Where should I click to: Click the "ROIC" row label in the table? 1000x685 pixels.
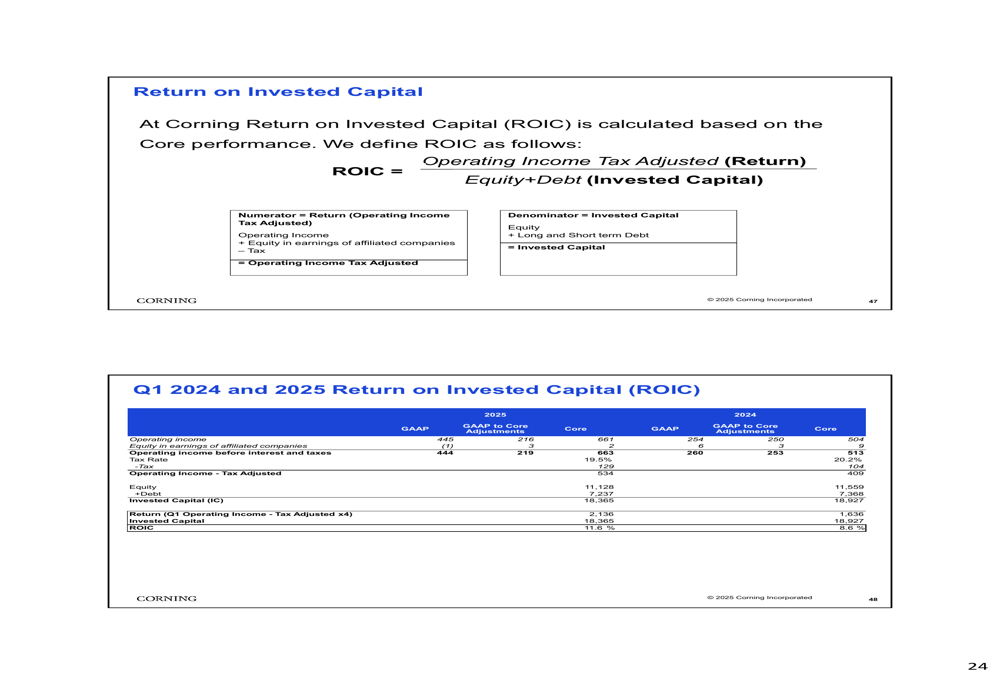tap(141, 528)
